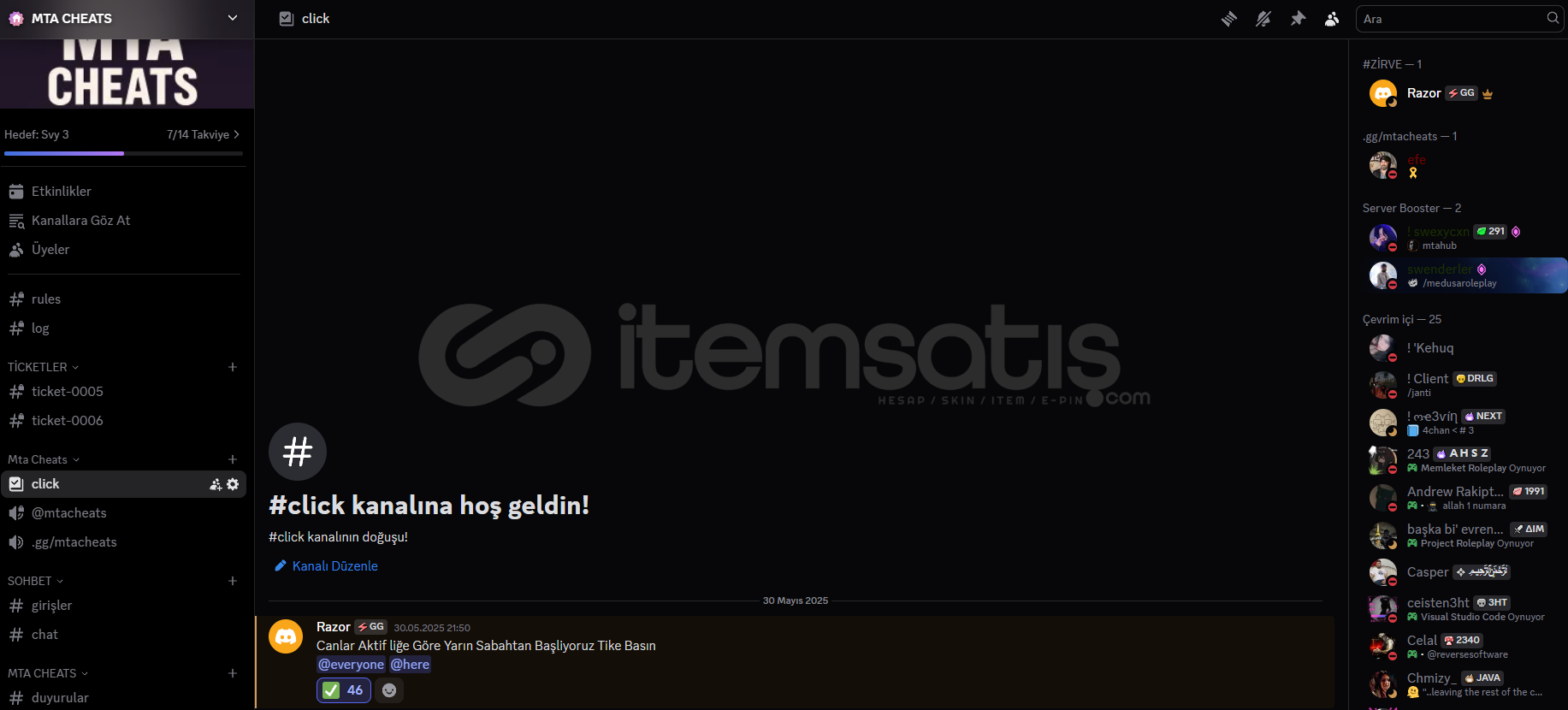Add channel to Mta Cheats category
The image size is (1568, 710).
[233, 459]
